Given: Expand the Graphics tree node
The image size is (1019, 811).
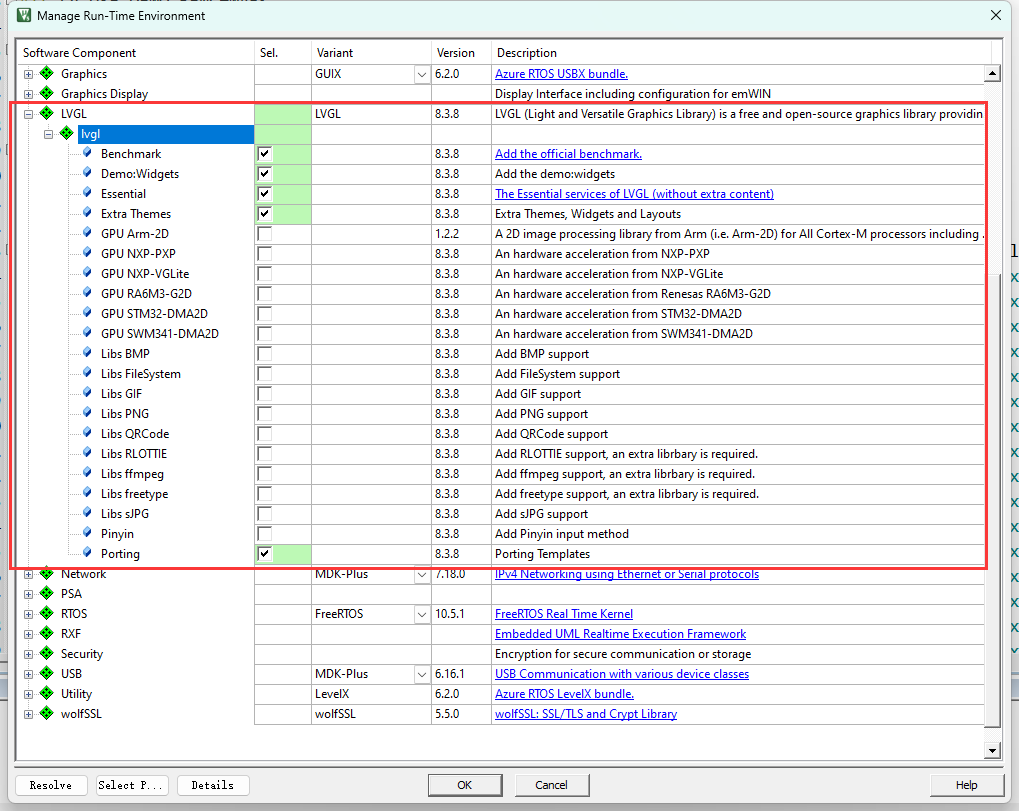Looking at the screenshot, I should 28,74.
